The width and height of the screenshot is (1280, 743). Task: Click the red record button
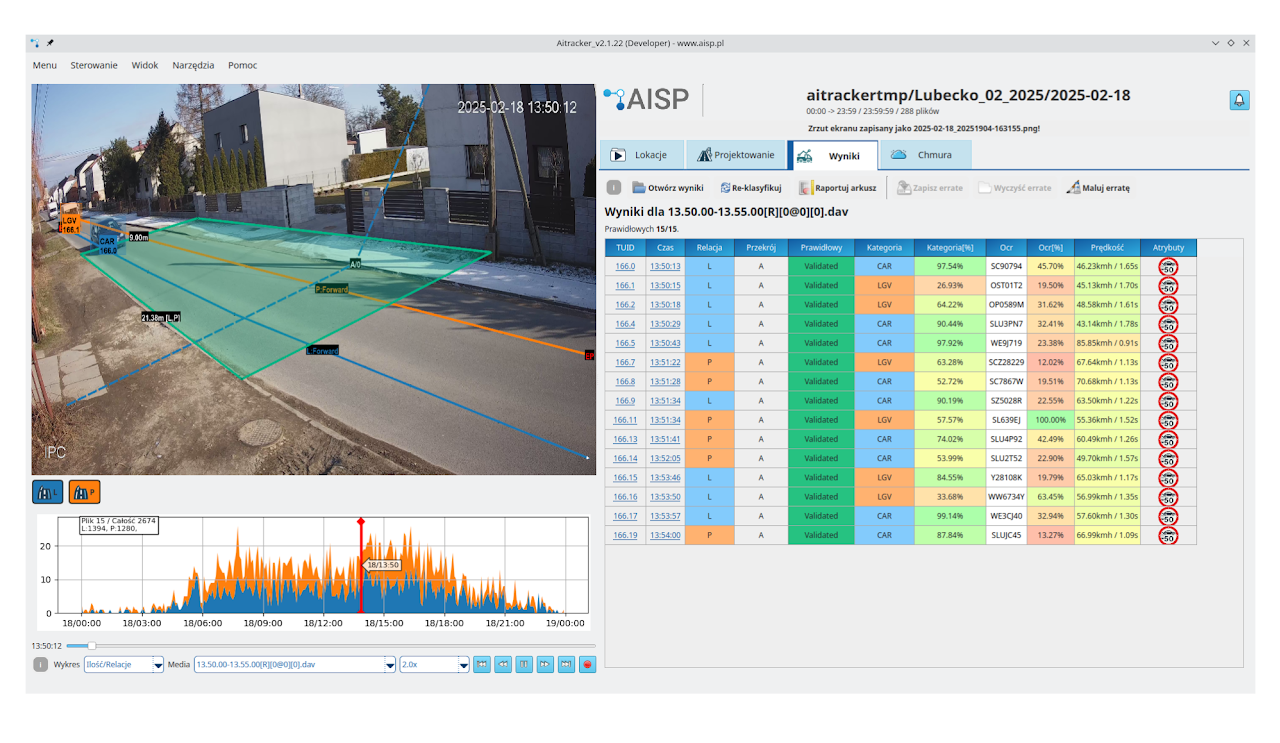587,664
